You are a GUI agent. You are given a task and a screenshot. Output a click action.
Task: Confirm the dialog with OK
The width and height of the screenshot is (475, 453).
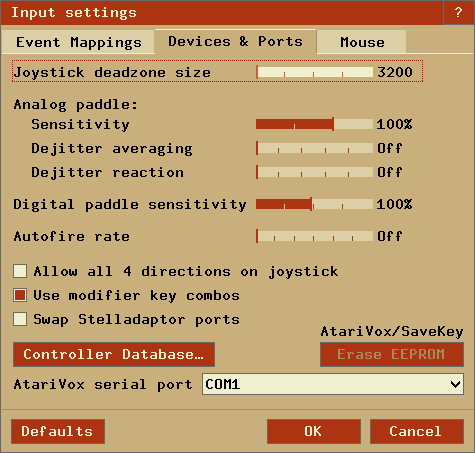click(x=314, y=431)
